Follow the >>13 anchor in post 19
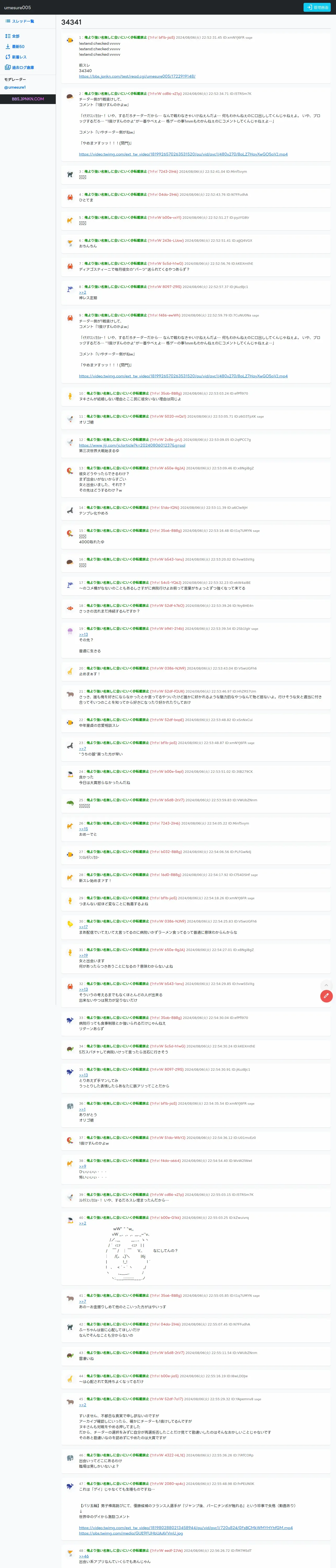The width and height of the screenshot is (336, 1568). coord(83,634)
